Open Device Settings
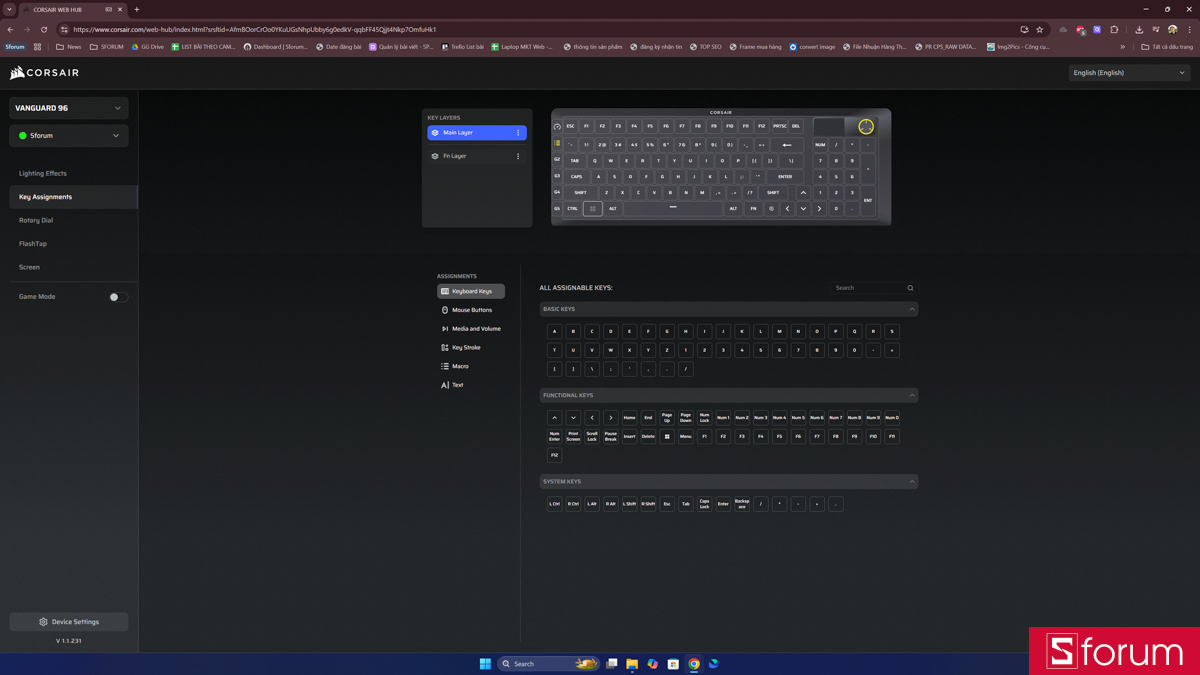The width and height of the screenshot is (1200, 675). pos(69,622)
